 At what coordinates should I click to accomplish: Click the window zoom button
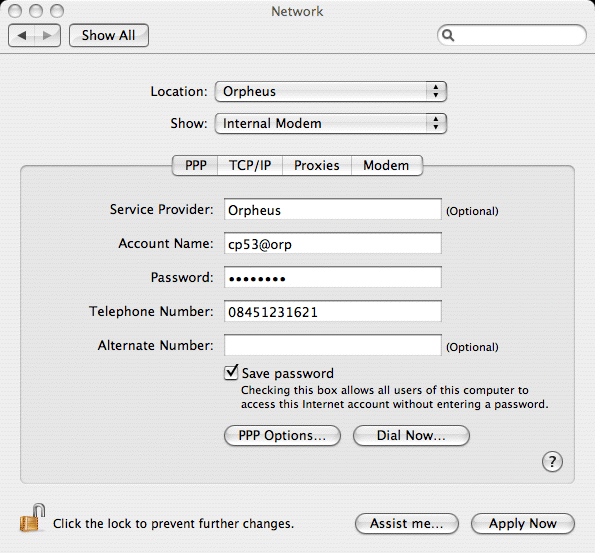click(x=57, y=11)
